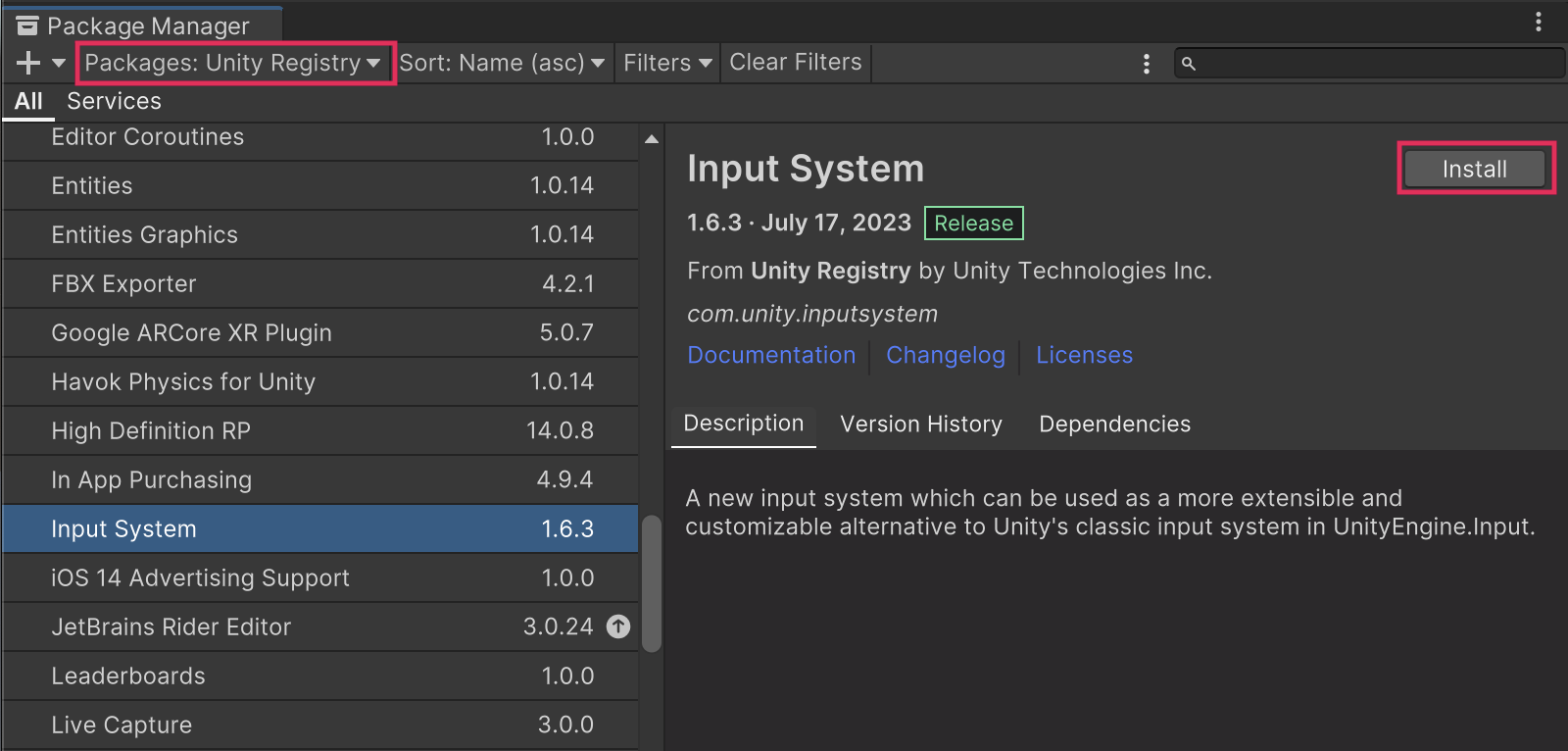
Task: Open the Changelog link
Action: [946, 355]
